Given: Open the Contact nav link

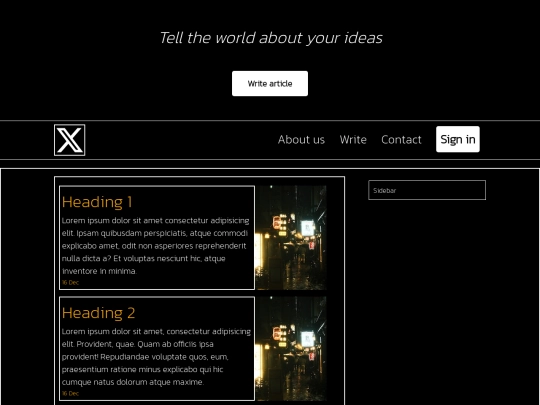Looking at the screenshot, I should [x=401, y=139].
